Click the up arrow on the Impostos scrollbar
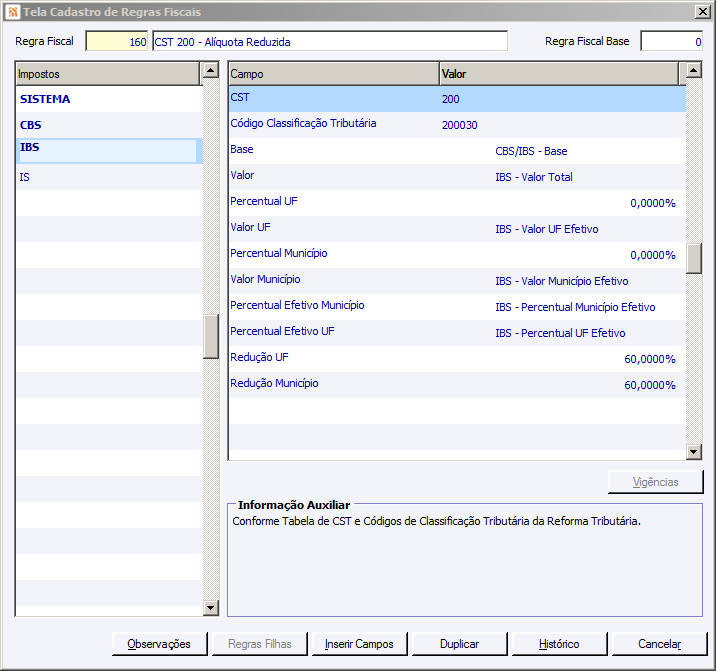The height and width of the screenshot is (671, 716). [x=211, y=70]
